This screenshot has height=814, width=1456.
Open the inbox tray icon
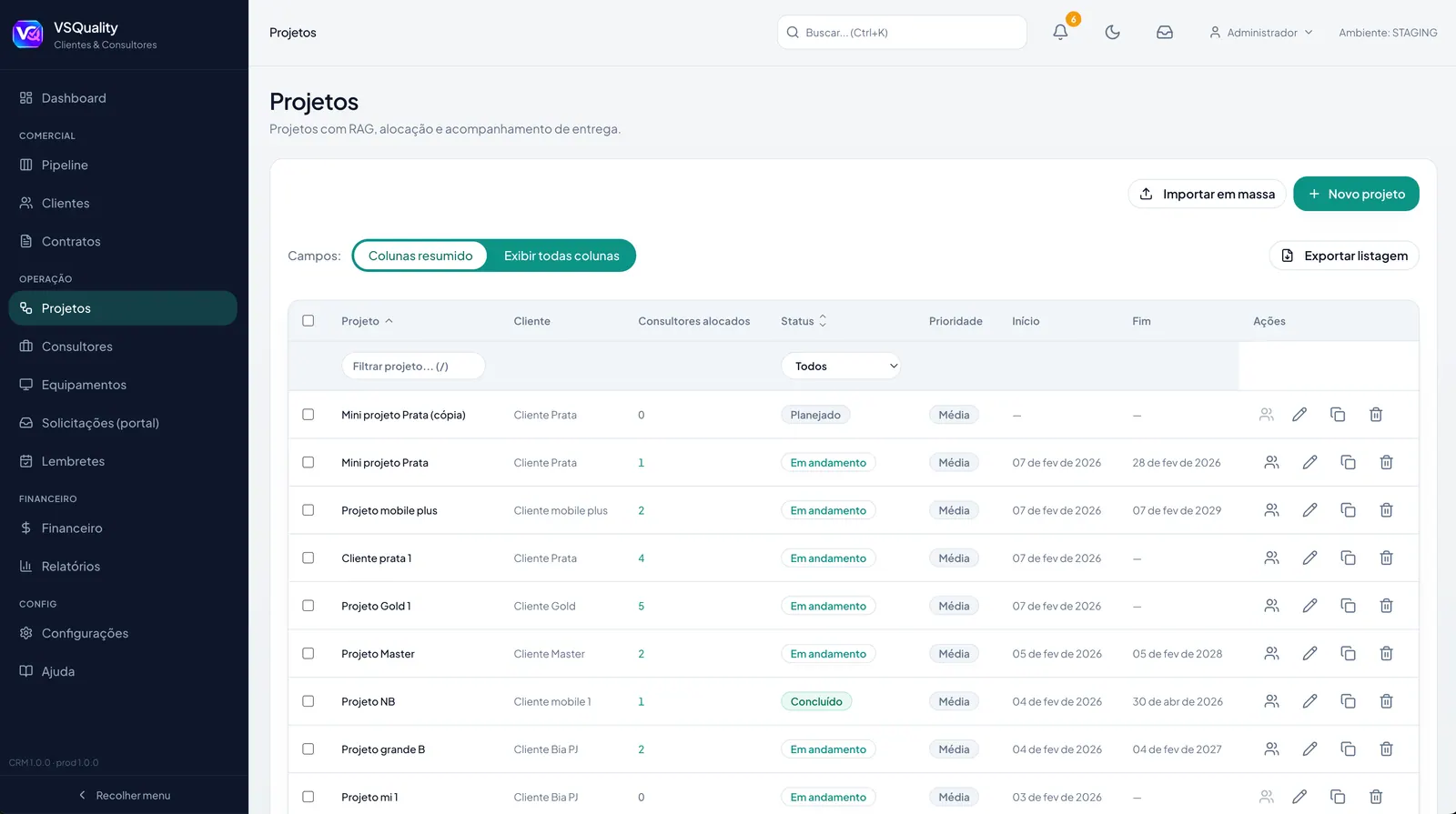click(1165, 32)
